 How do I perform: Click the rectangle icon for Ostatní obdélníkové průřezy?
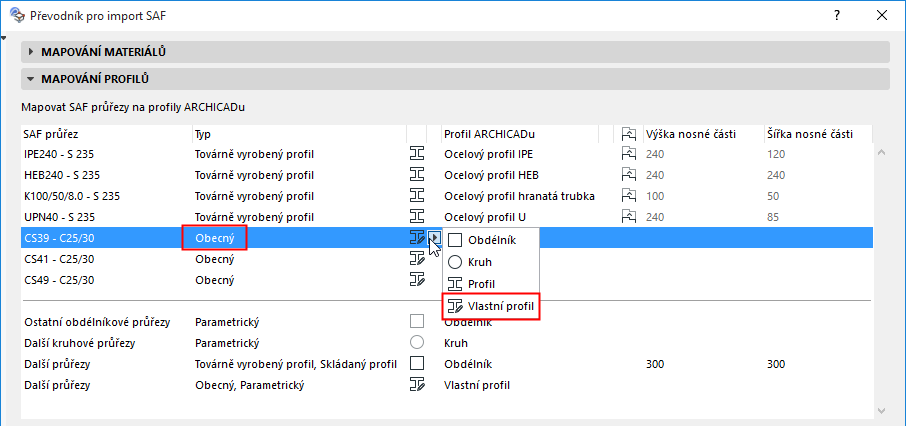click(417, 321)
